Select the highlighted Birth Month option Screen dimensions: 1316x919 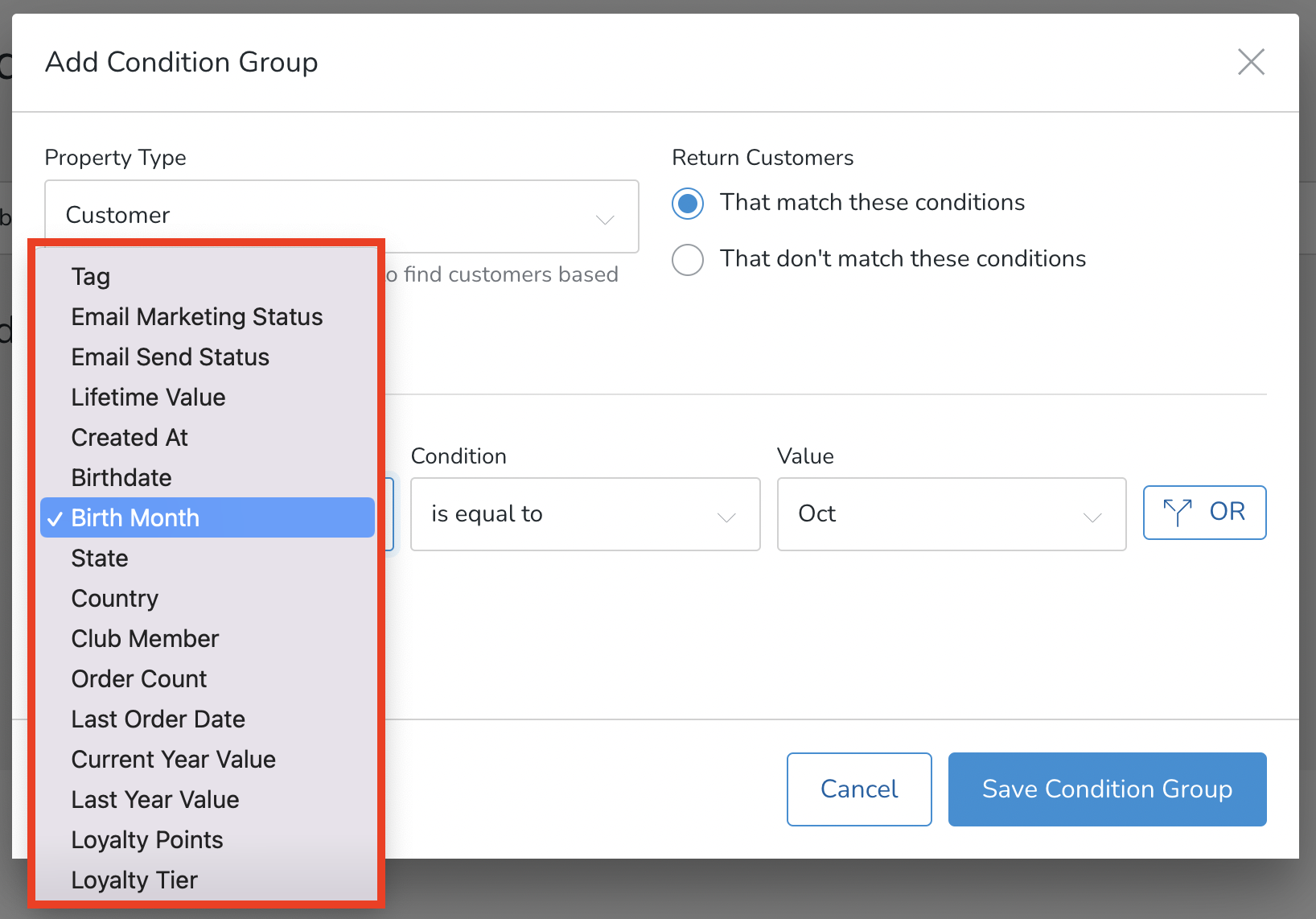tap(134, 517)
